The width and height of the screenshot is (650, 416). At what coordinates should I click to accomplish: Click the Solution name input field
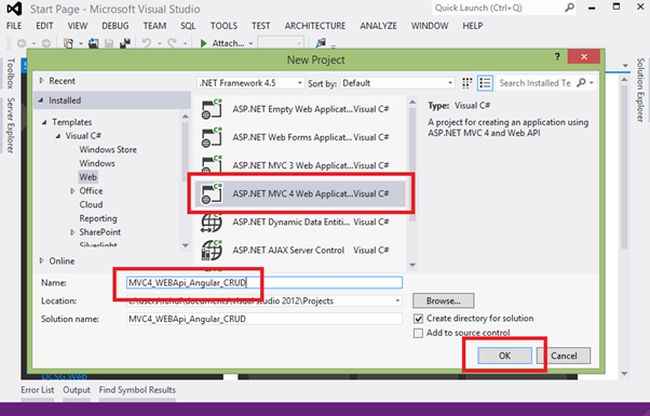pyautogui.click(x=264, y=319)
